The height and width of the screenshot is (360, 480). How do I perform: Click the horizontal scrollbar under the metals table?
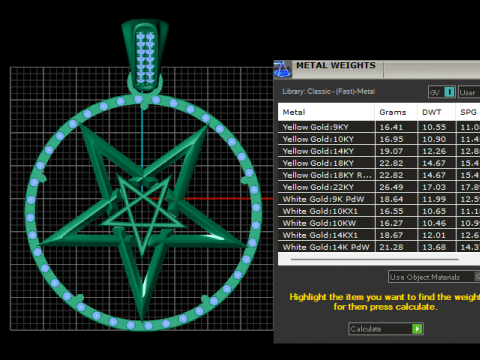pos(375,259)
